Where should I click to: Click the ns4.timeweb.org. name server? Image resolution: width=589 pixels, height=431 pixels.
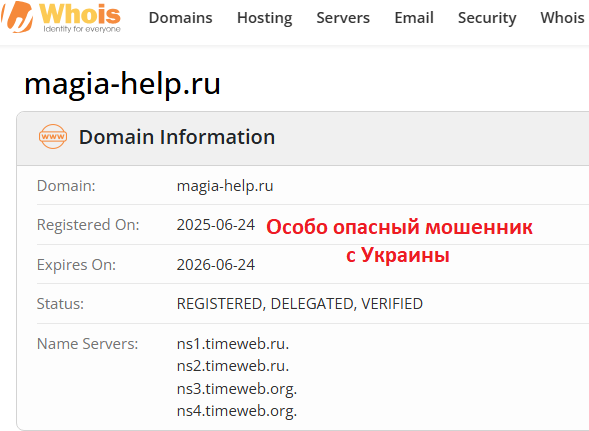tap(237, 411)
